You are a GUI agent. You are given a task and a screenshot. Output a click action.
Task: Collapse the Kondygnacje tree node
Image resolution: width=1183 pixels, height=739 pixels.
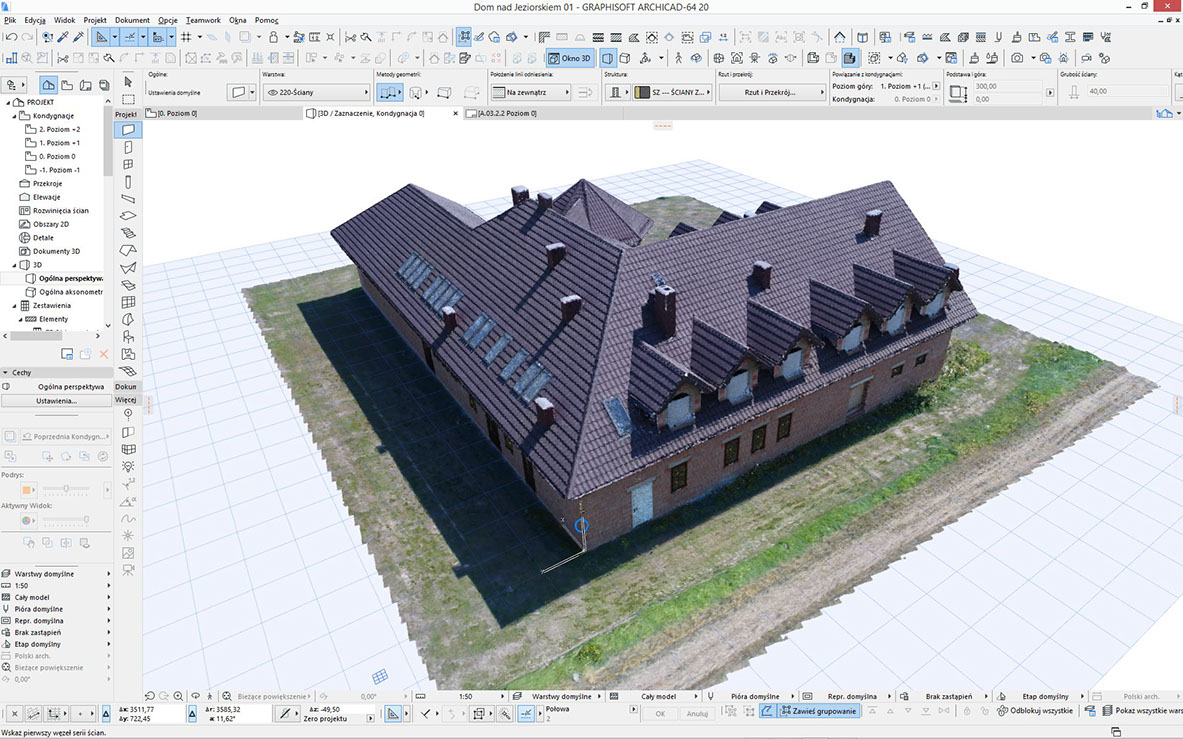point(15,116)
